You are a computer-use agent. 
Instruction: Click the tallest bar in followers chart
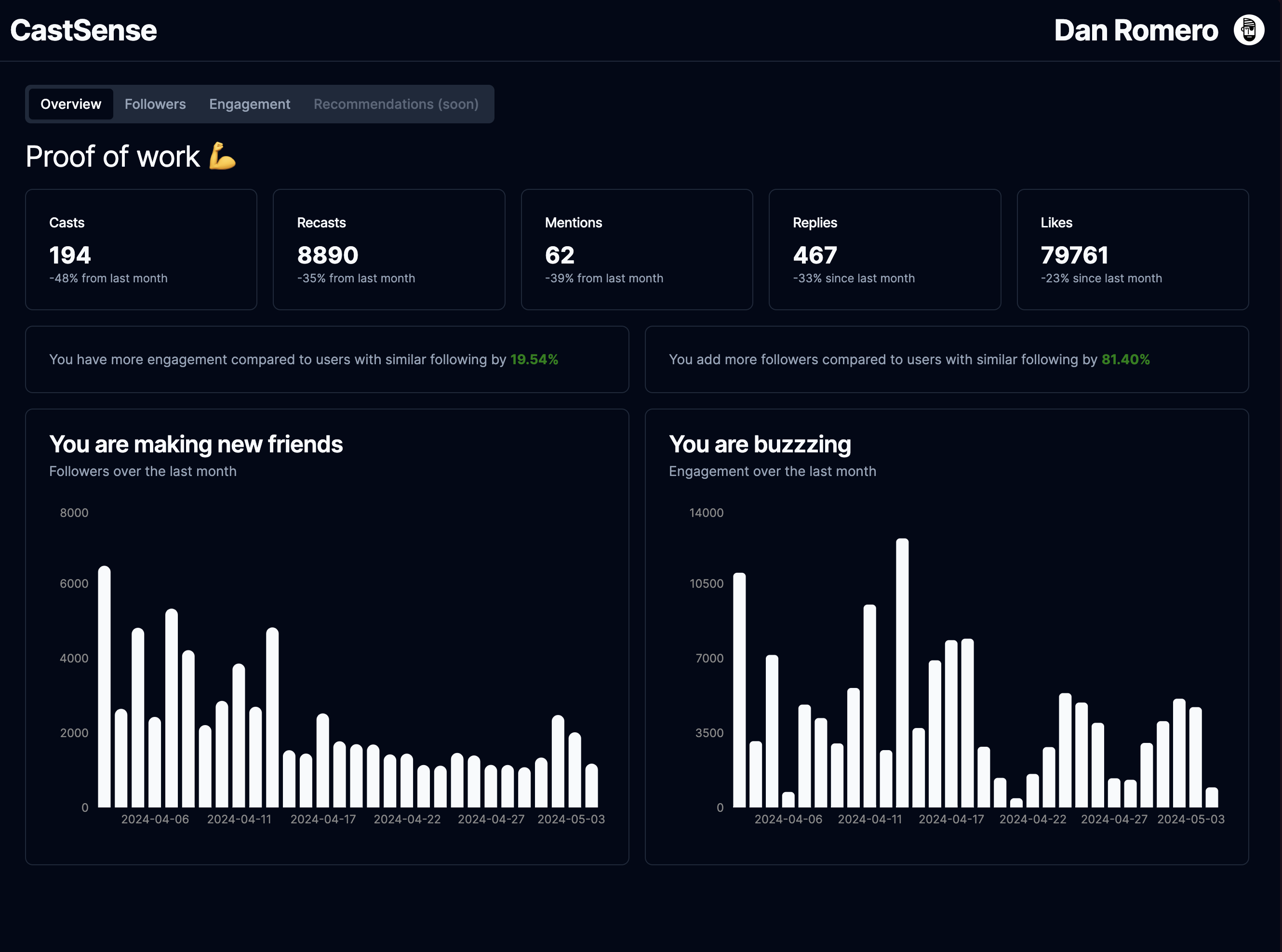click(x=104, y=686)
